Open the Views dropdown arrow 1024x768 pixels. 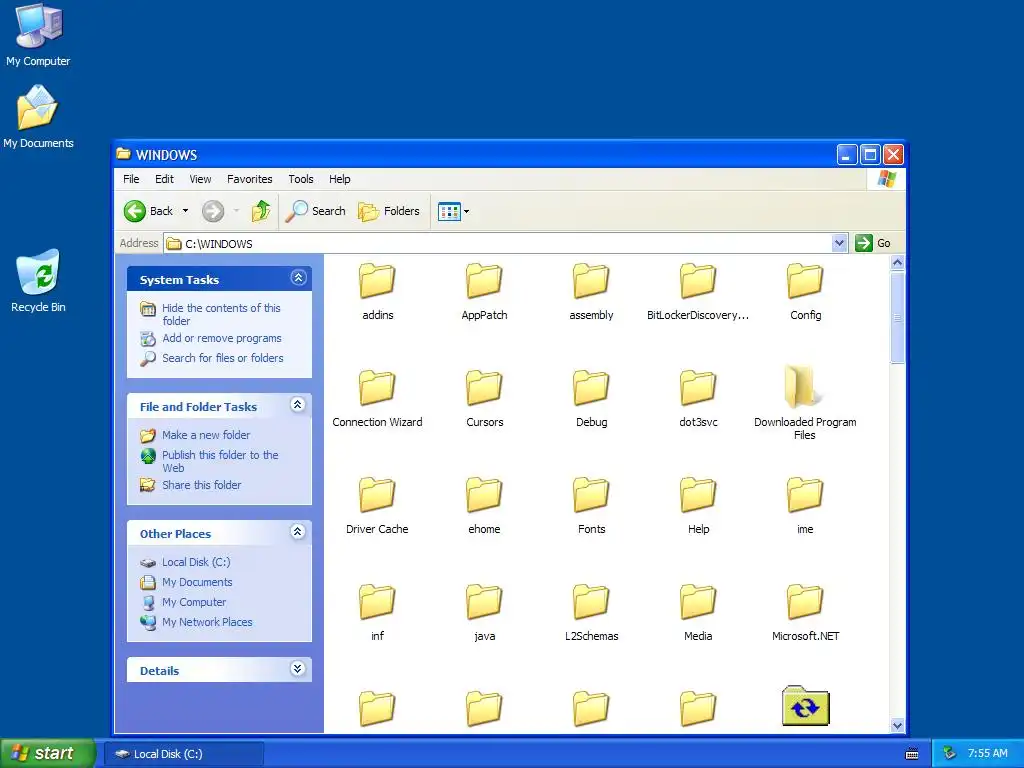(466, 212)
